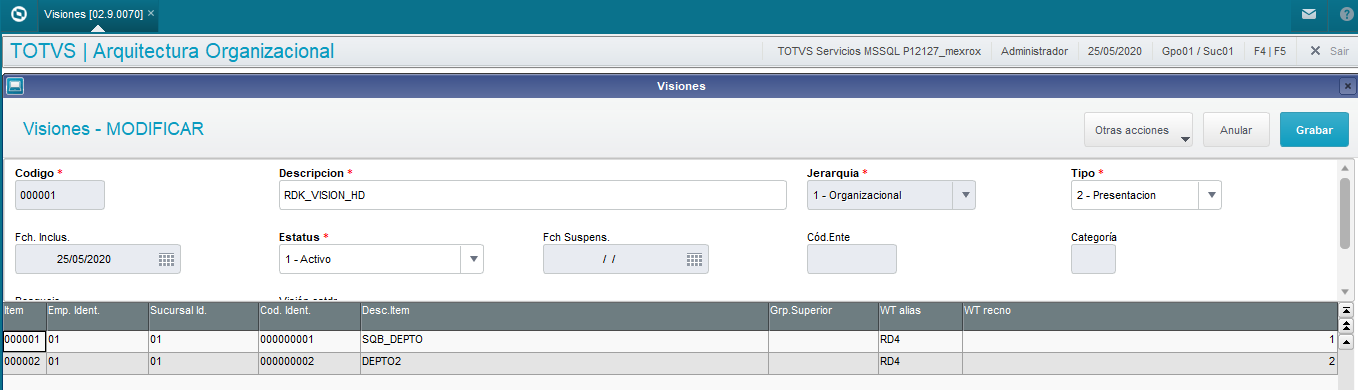Open calendar picker for Fch Suspens.

click(x=695, y=259)
